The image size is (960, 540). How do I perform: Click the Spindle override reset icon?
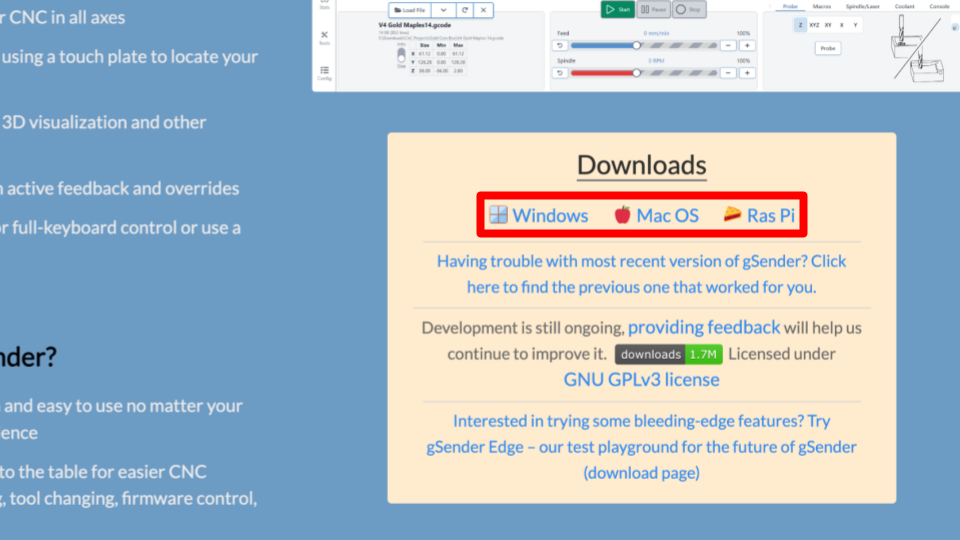pyautogui.click(x=560, y=73)
